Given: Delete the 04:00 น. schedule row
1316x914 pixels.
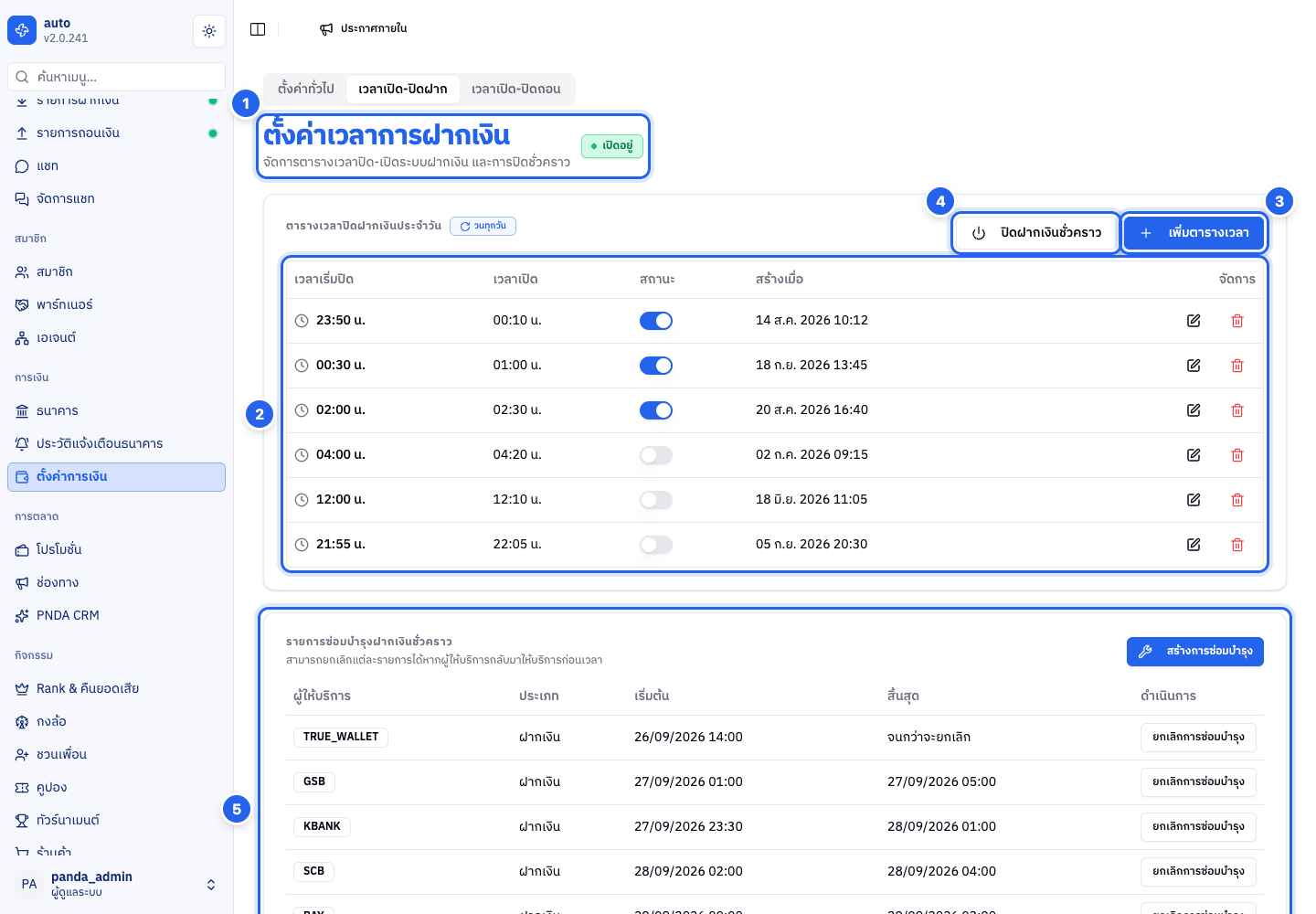Looking at the screenshot, I should [x=1237, y=455].
